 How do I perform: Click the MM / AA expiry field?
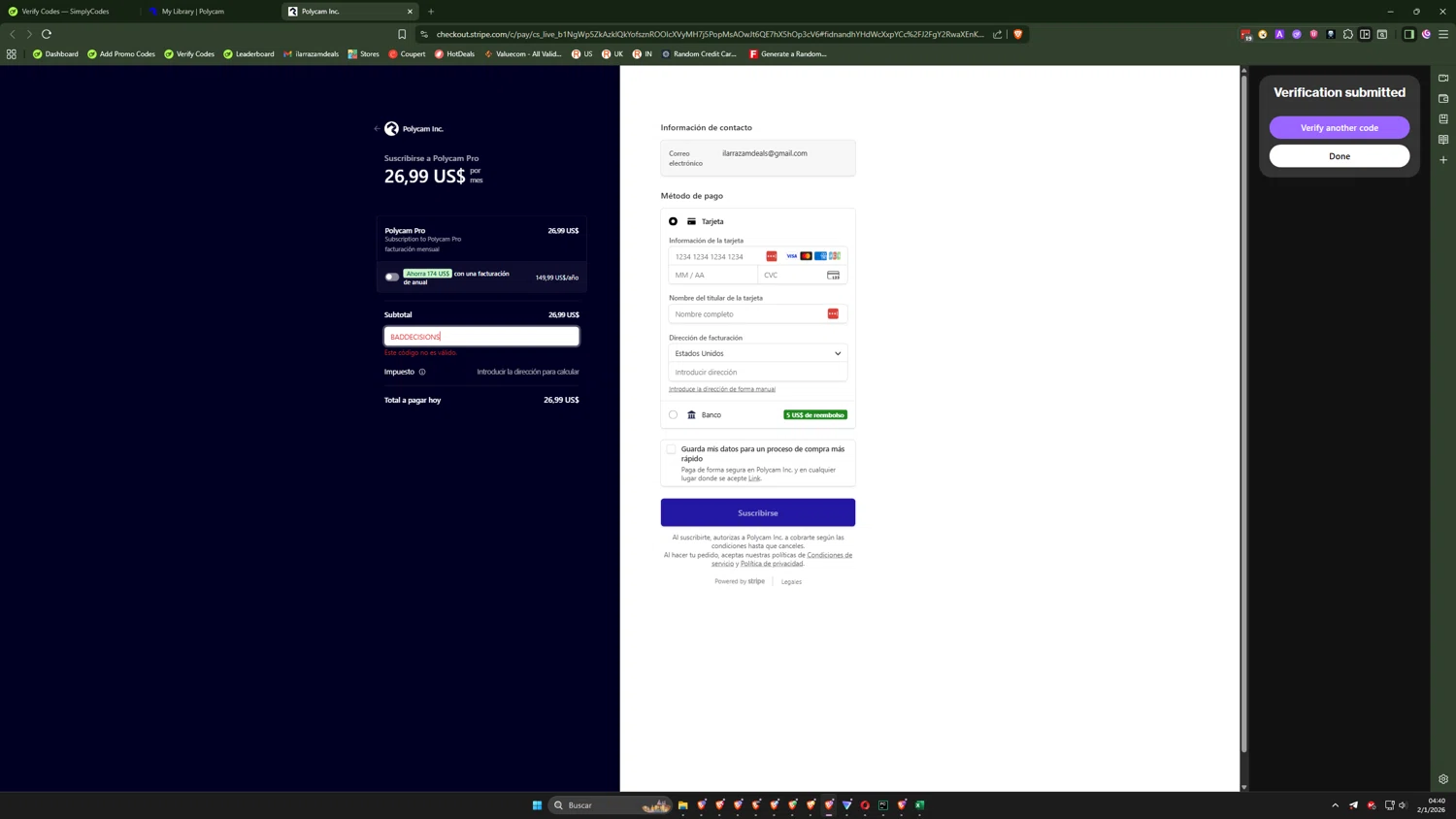(x=713, y=275)
